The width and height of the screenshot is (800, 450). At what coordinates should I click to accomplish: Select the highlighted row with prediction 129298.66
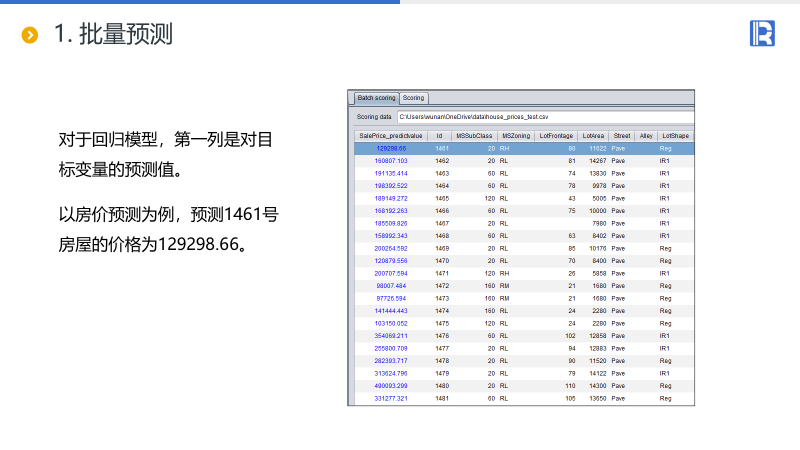pos(520,148)
